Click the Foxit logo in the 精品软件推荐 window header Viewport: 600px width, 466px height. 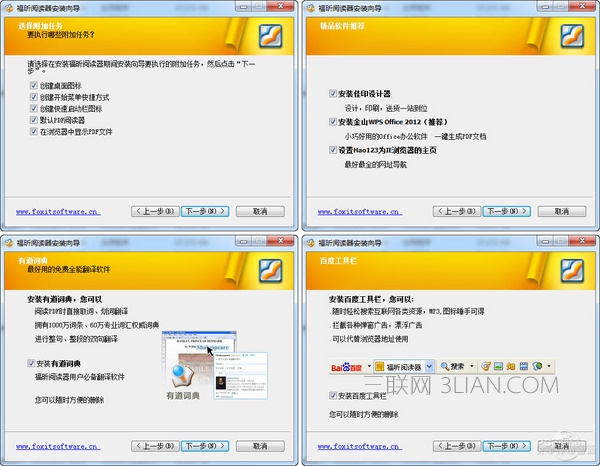(x=572, y=36)
